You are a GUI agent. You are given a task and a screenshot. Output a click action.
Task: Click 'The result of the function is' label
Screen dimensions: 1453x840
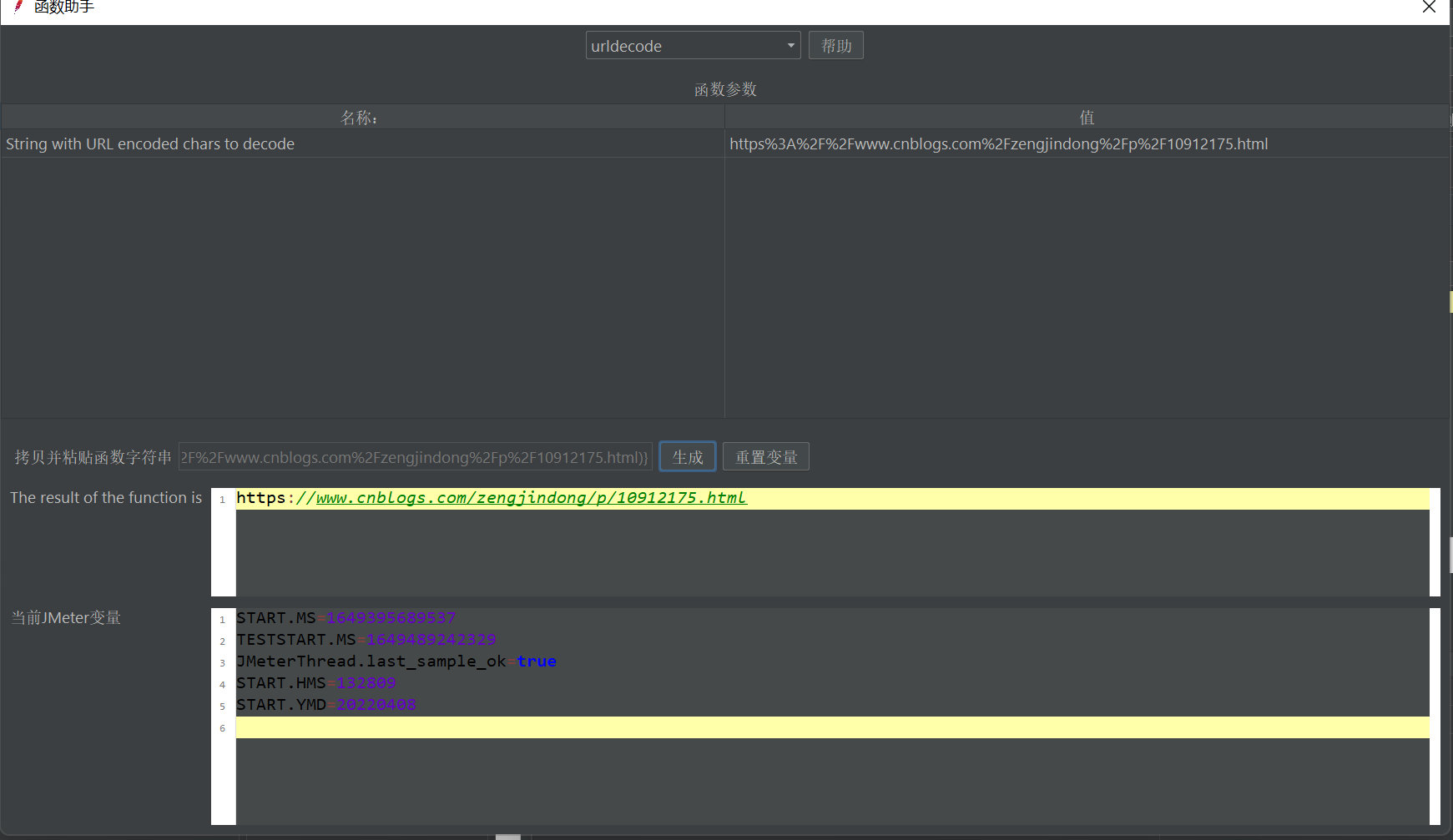(106, 498)
